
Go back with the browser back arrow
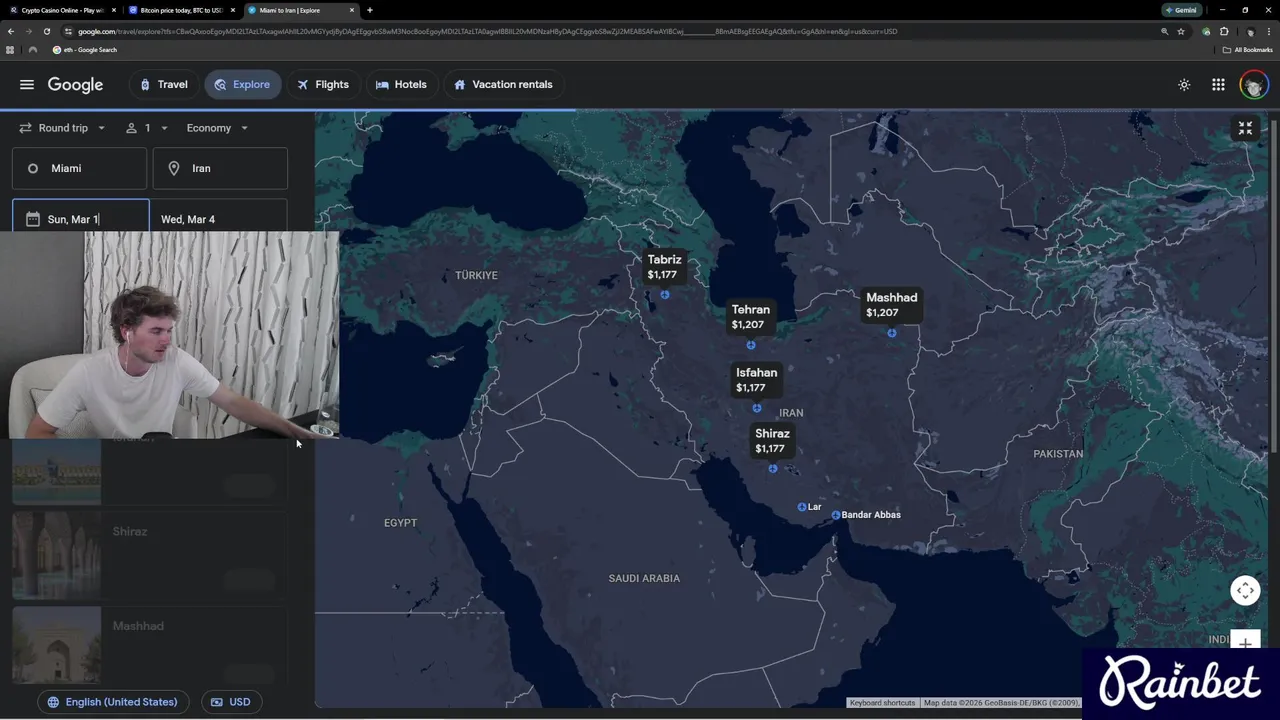coord(11,31)
